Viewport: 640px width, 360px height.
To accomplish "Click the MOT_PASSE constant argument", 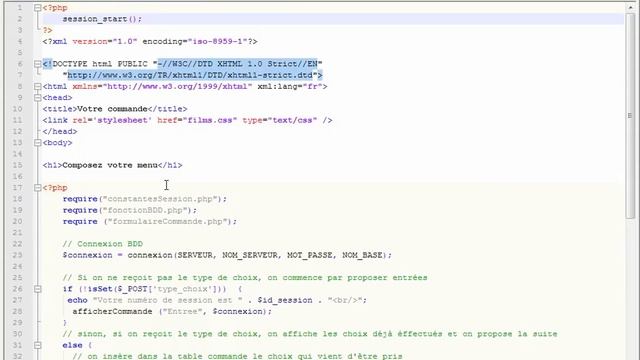I will pos(309,255).
